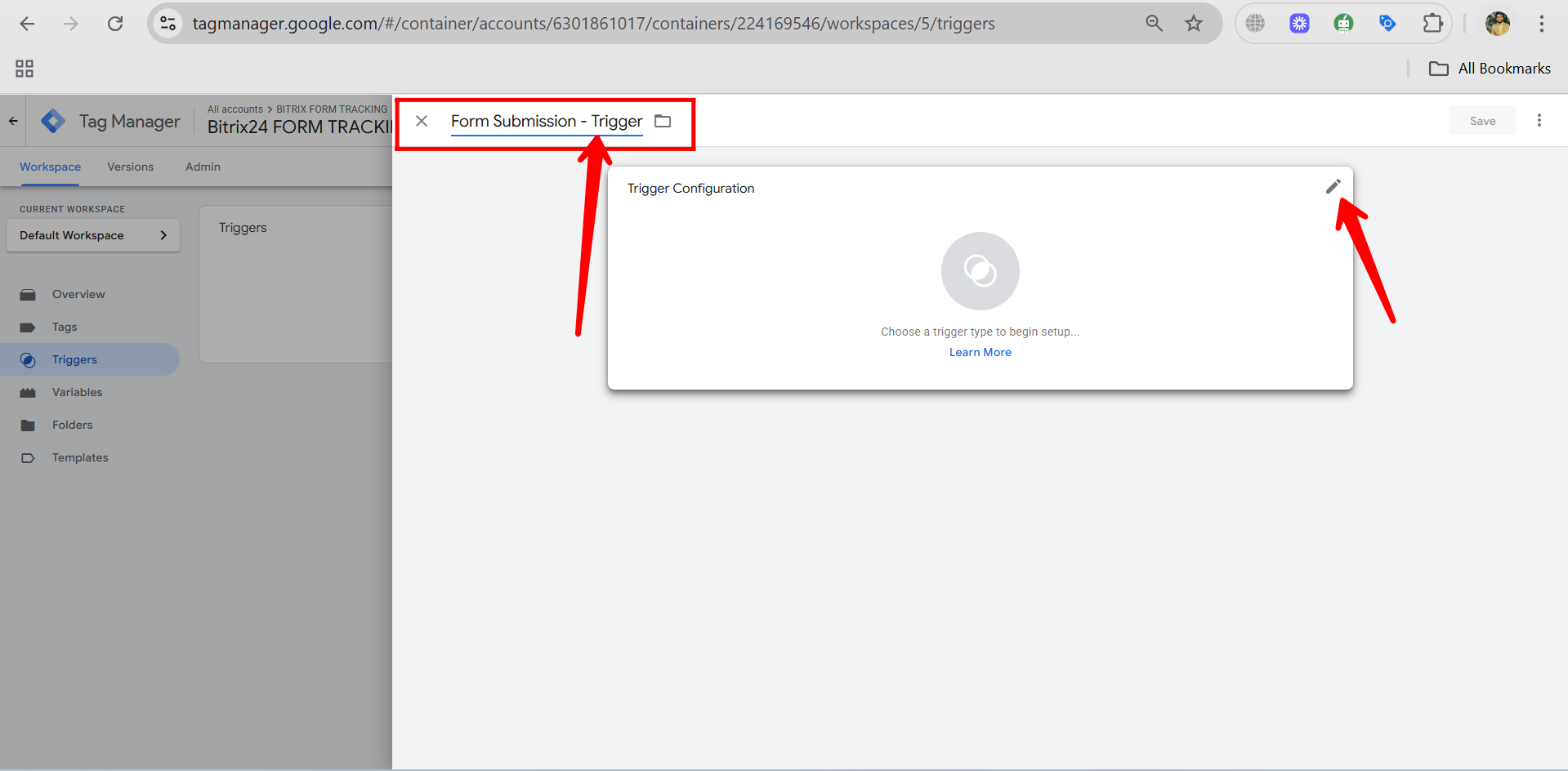Open Folders in the sidebar
This screenshot has height=771, width=1568.
72,425
